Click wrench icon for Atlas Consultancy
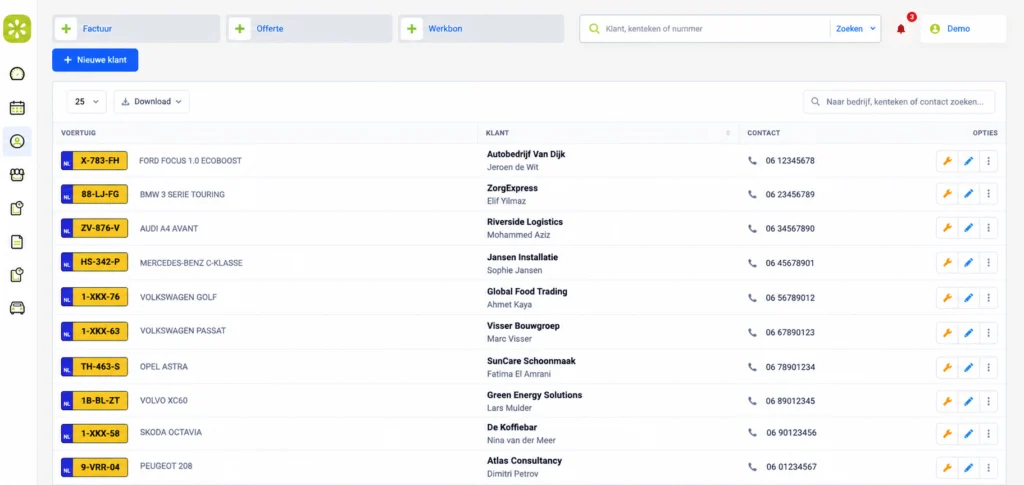 tap(947, 467)
